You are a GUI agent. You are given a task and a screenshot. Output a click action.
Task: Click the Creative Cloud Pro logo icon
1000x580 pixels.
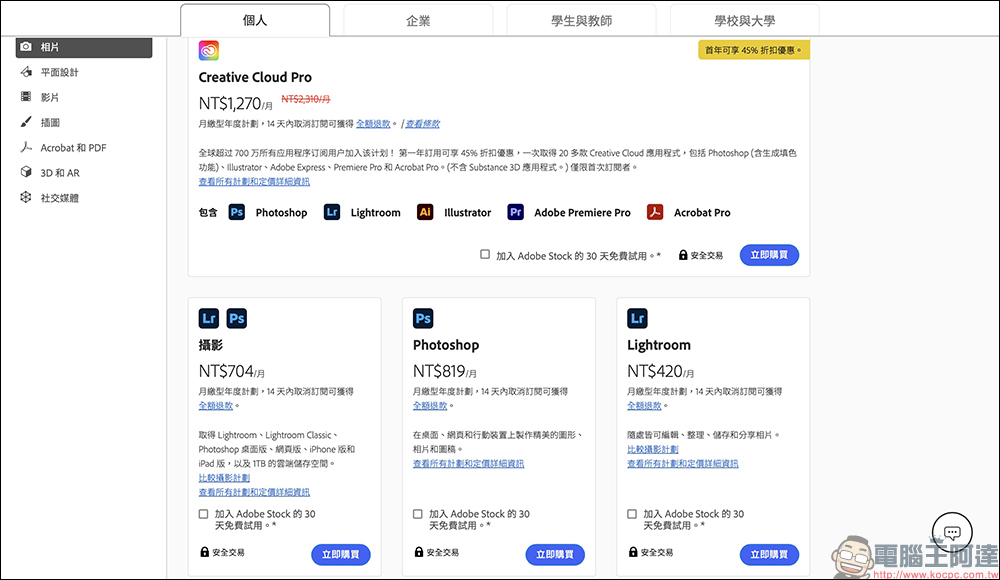[208, 51]
